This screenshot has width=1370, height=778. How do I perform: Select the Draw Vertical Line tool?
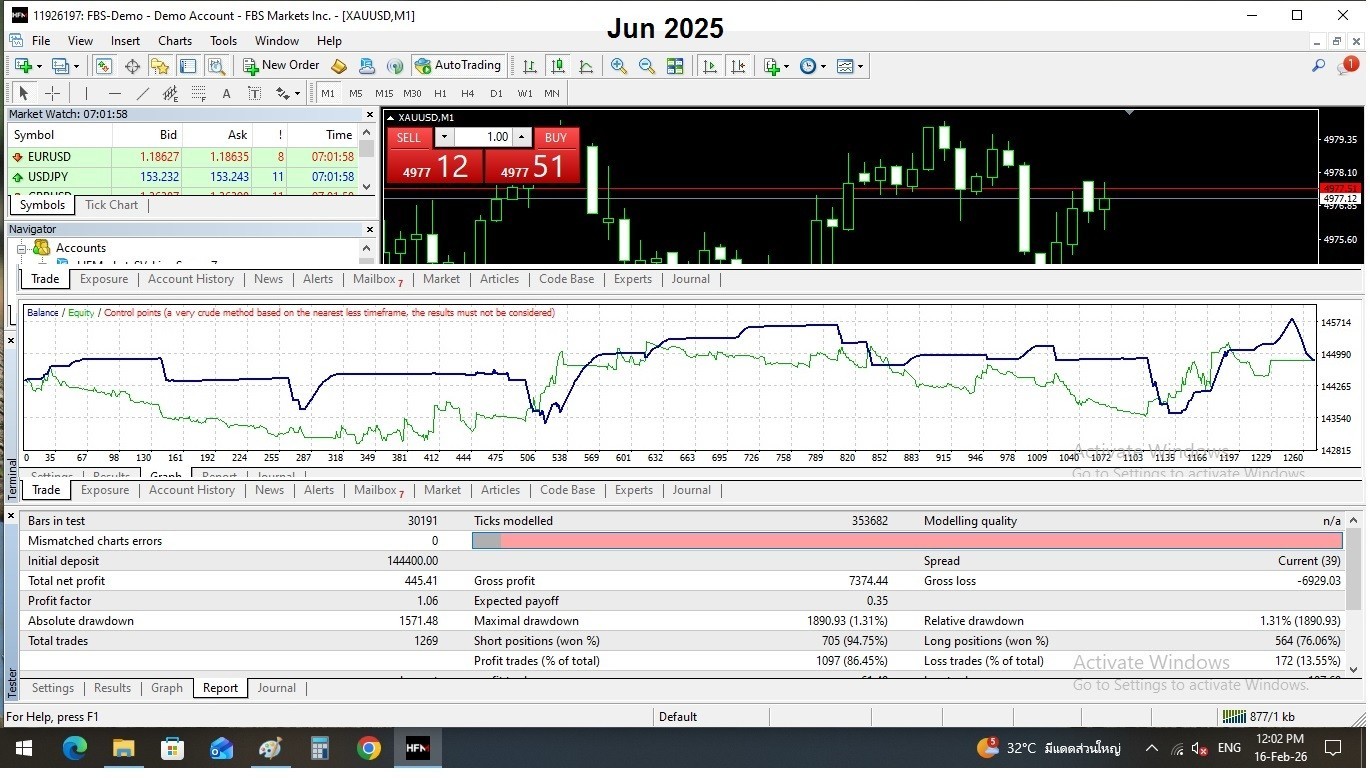[x=86, y=93]
